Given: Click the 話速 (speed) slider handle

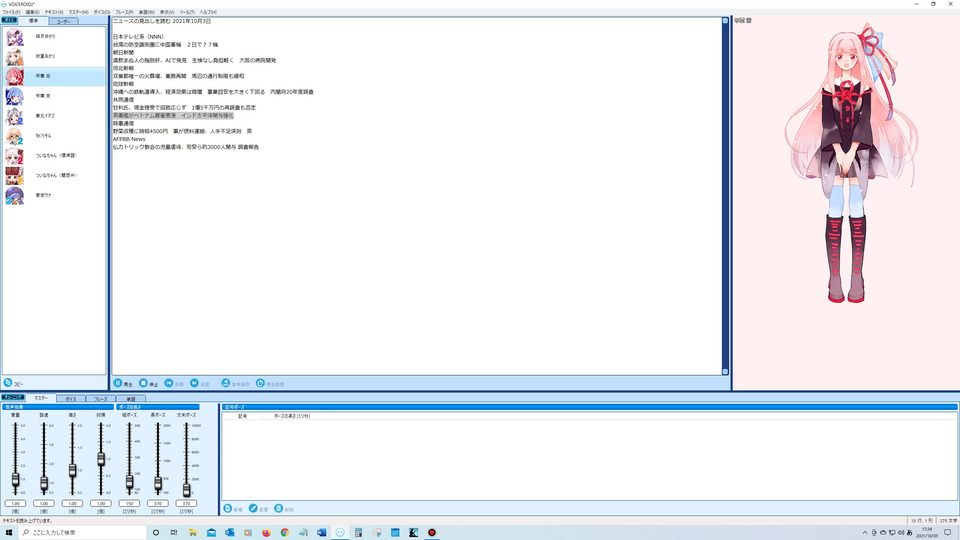Looking at the screenshot, I should coord(44,484).
